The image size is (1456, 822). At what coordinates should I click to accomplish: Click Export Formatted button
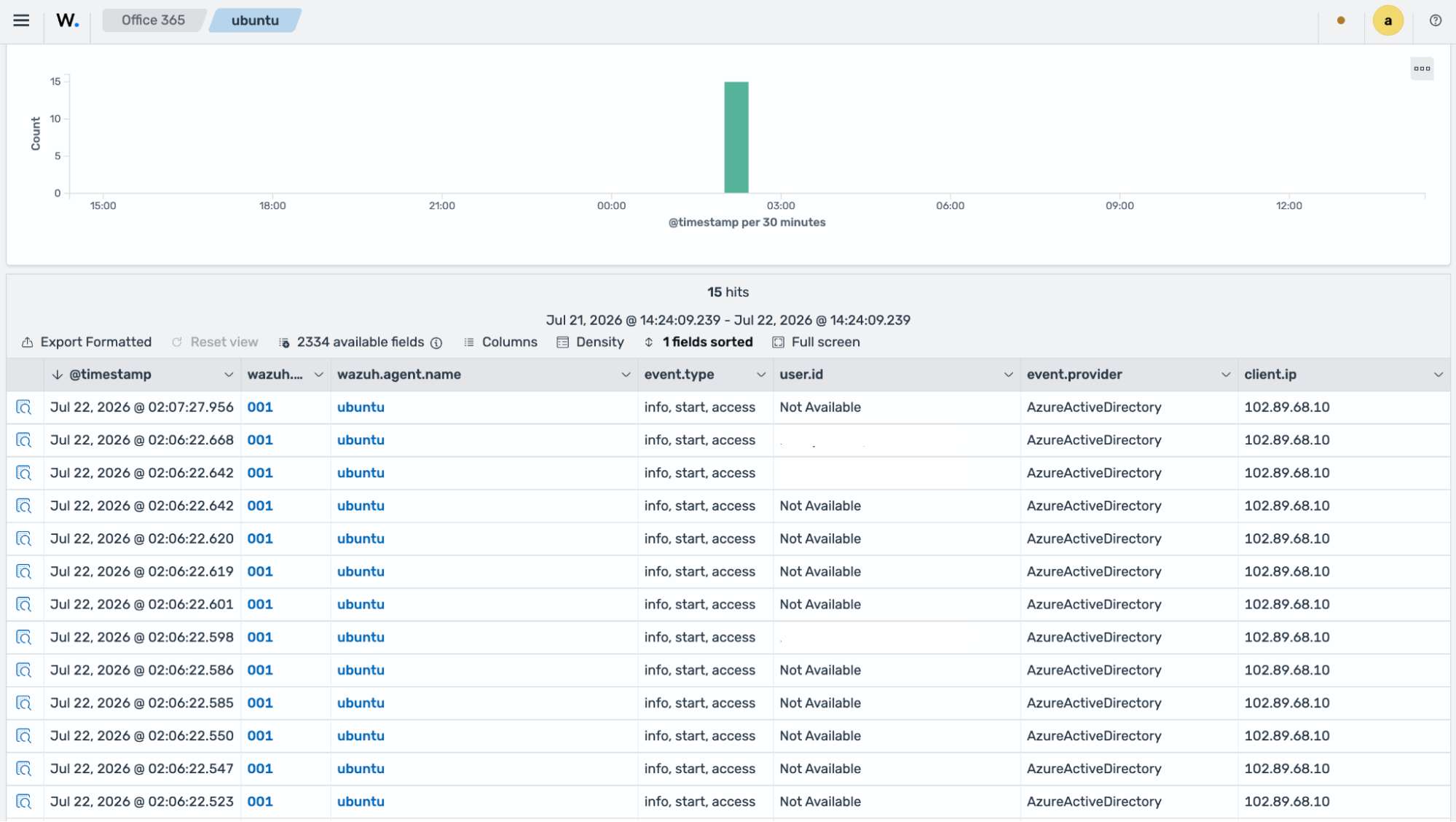(87, 342)
